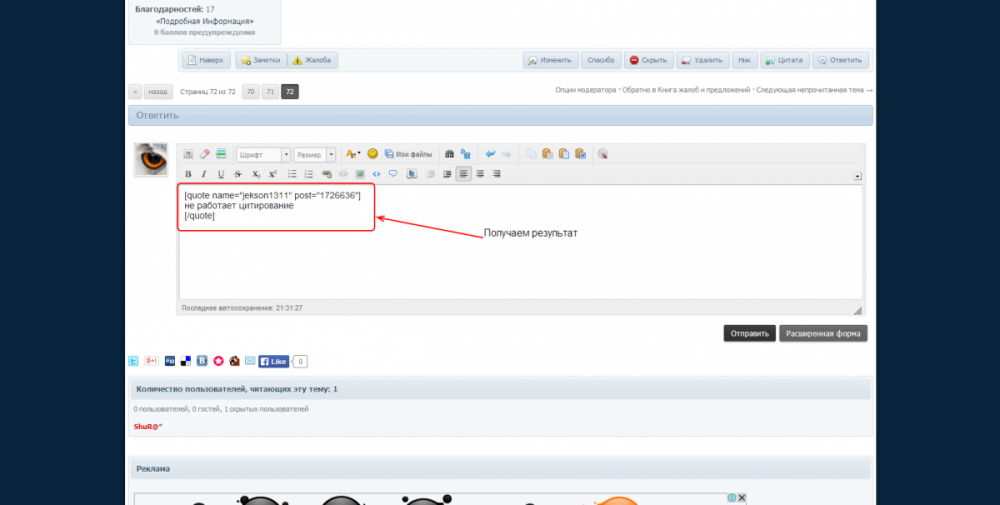This screenshot has height=505, width=1000.
Task: Open the Расширенная форма button
Action: click(x=823, y=334)
